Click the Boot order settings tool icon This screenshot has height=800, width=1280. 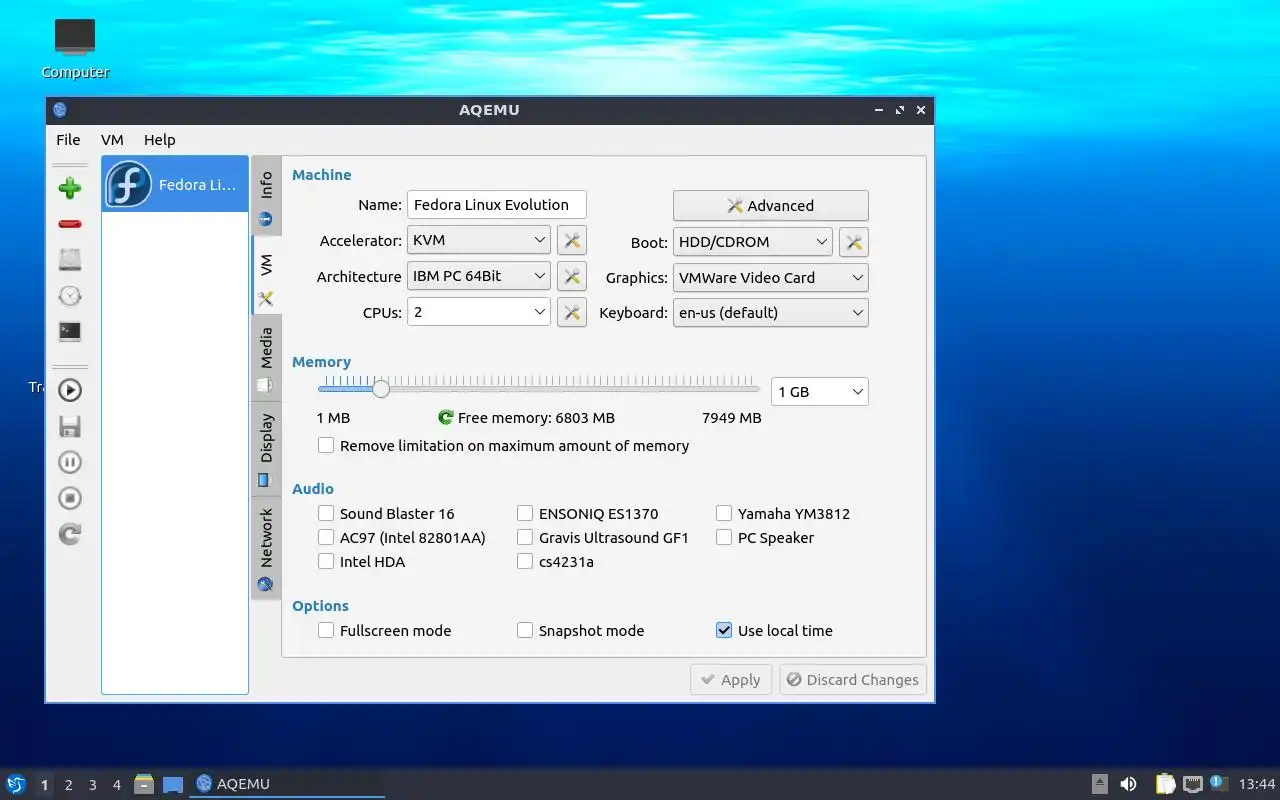click(x=853, y=242)
